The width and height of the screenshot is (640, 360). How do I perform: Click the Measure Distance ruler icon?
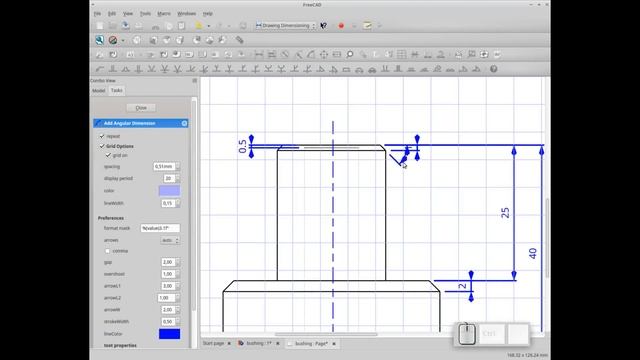point(240,40)
